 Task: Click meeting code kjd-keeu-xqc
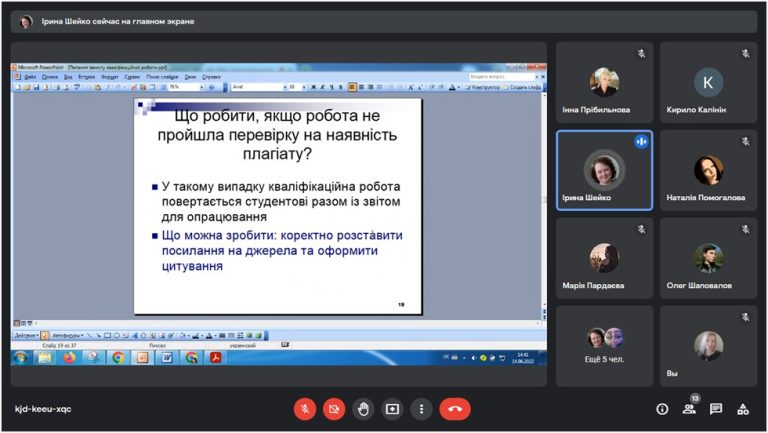(x=43, y=409)
